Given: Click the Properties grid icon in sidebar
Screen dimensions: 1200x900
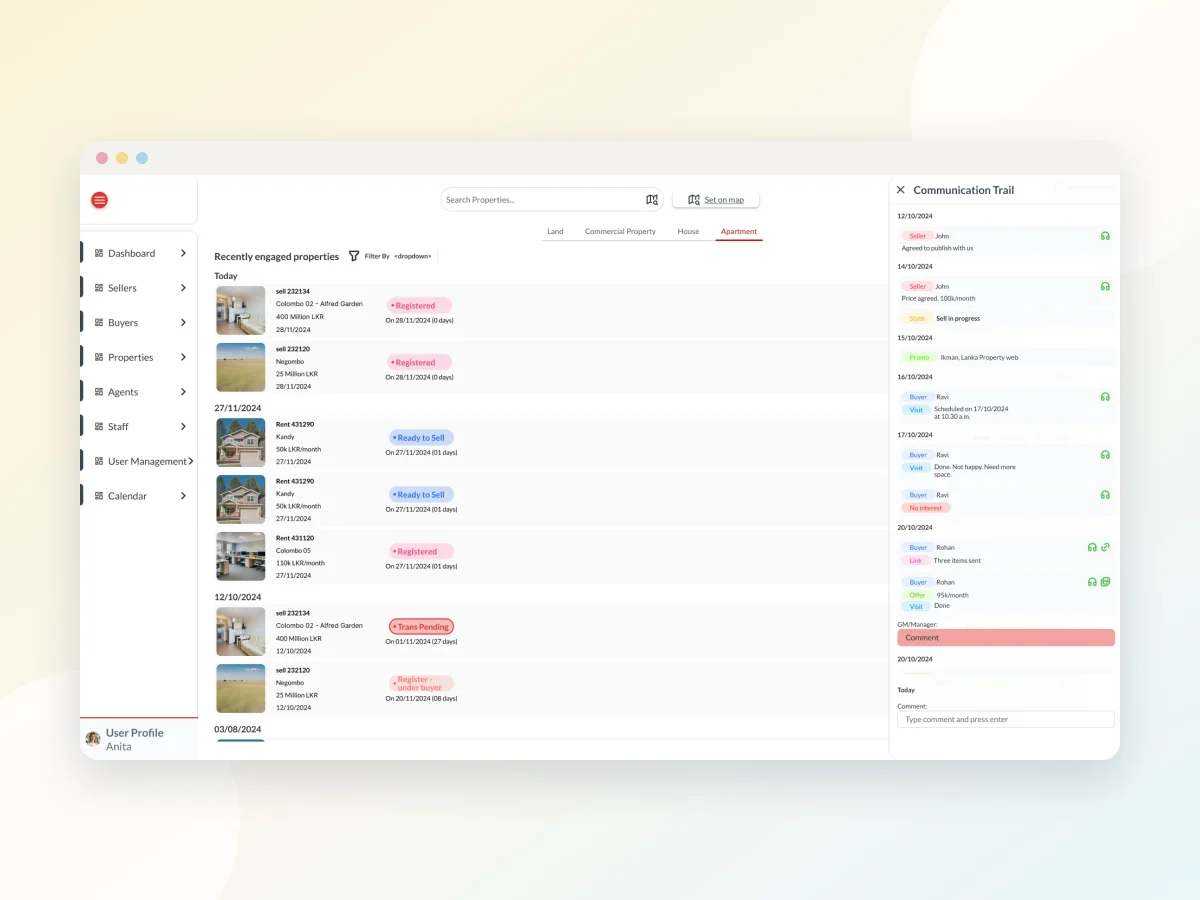Looking at the screenshot, I should point(99,357).
